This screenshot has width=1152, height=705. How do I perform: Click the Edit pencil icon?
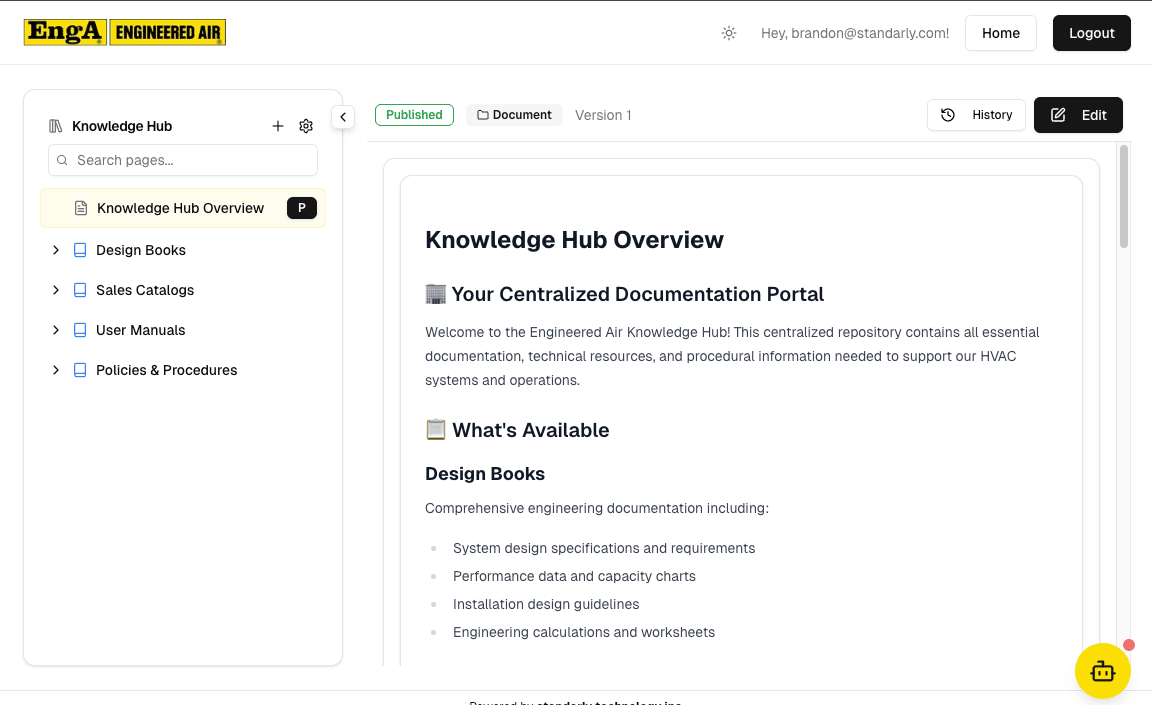(x=1057, y=114)
